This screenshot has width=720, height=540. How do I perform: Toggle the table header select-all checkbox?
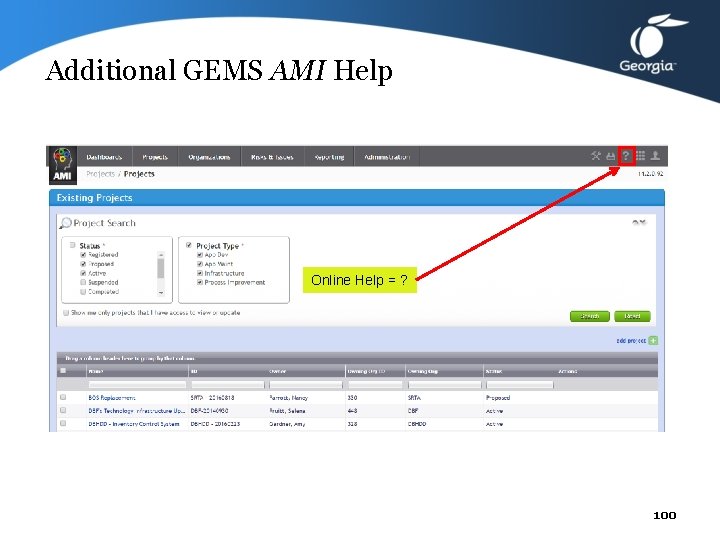pos(63,371)
